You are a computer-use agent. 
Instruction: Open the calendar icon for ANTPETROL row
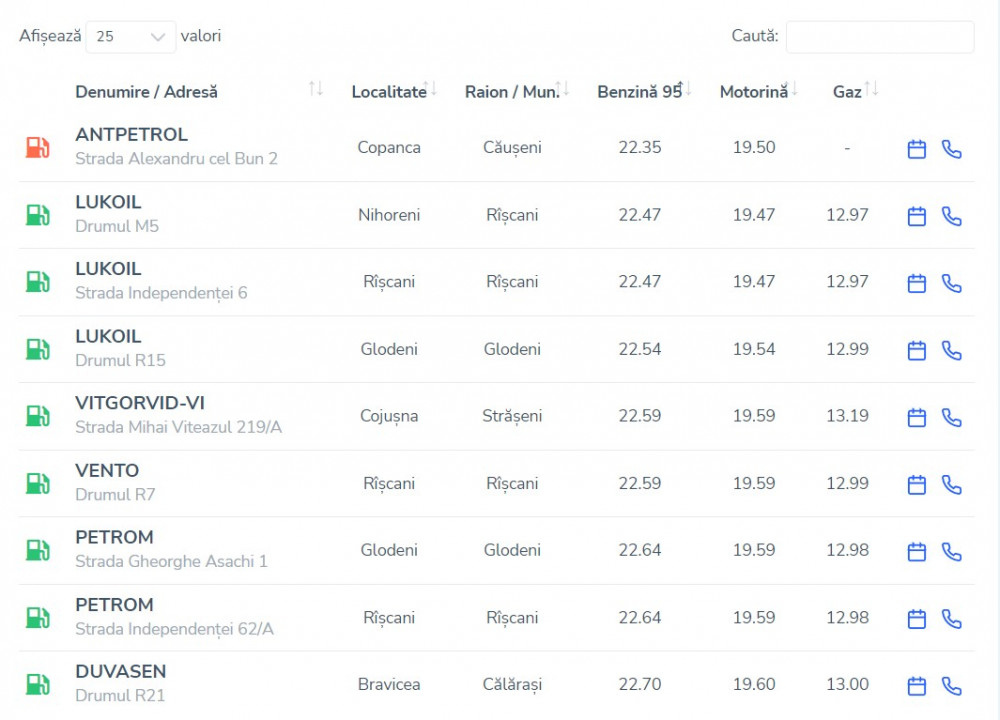916,149
